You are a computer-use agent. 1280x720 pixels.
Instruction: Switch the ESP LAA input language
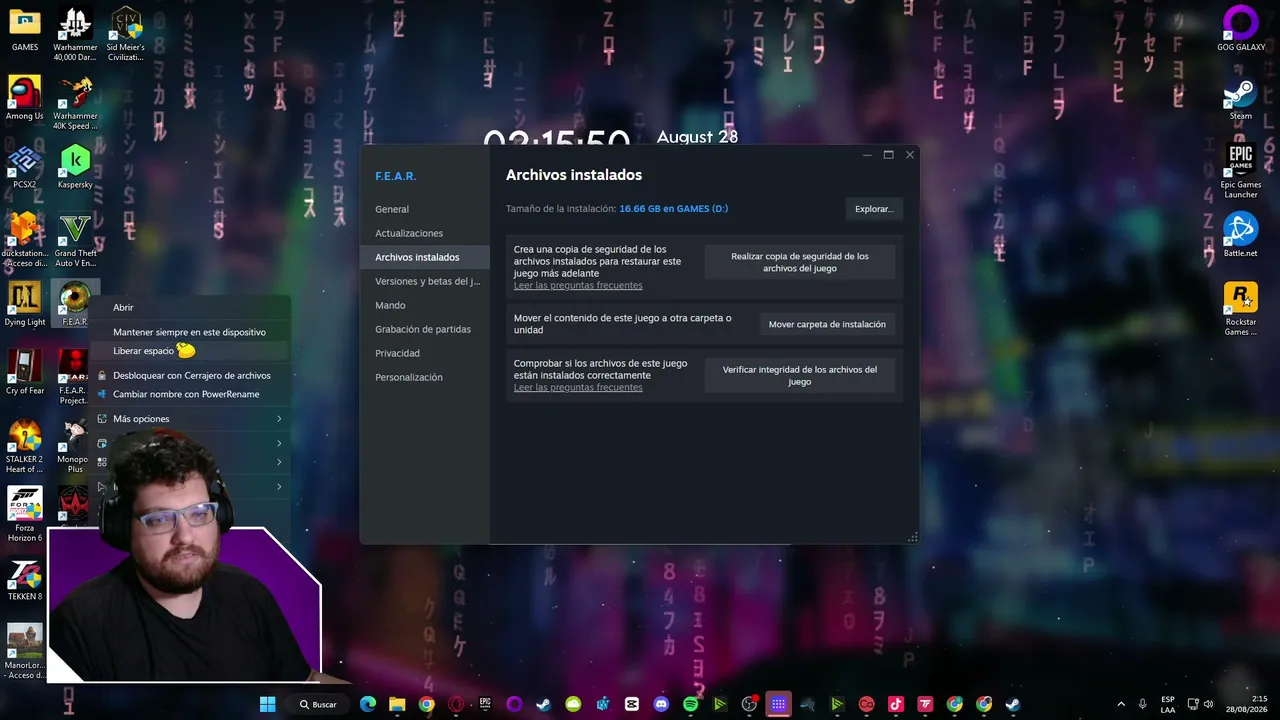[1168, 704]
